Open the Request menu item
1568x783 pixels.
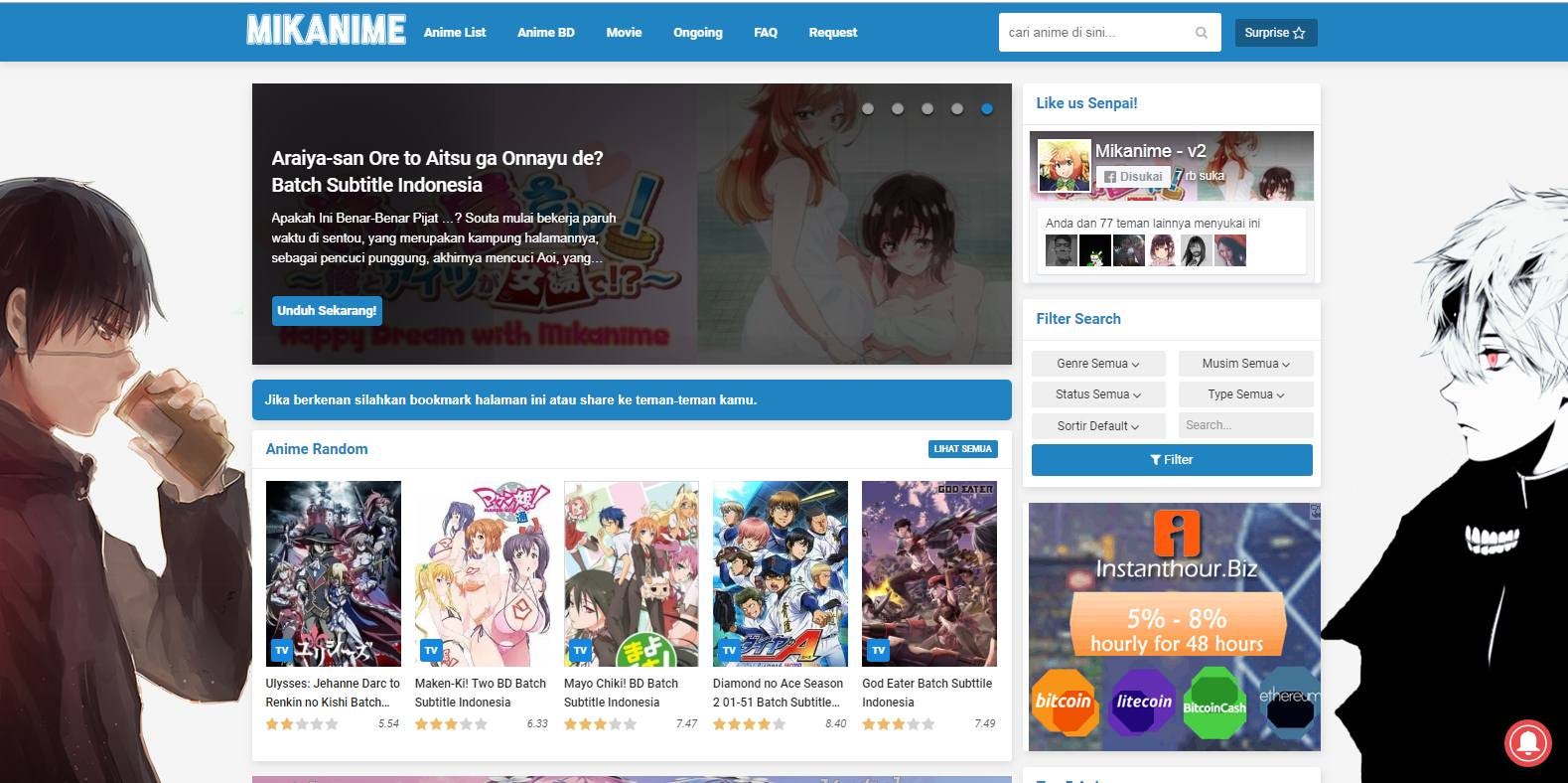[x=833, y=32]
